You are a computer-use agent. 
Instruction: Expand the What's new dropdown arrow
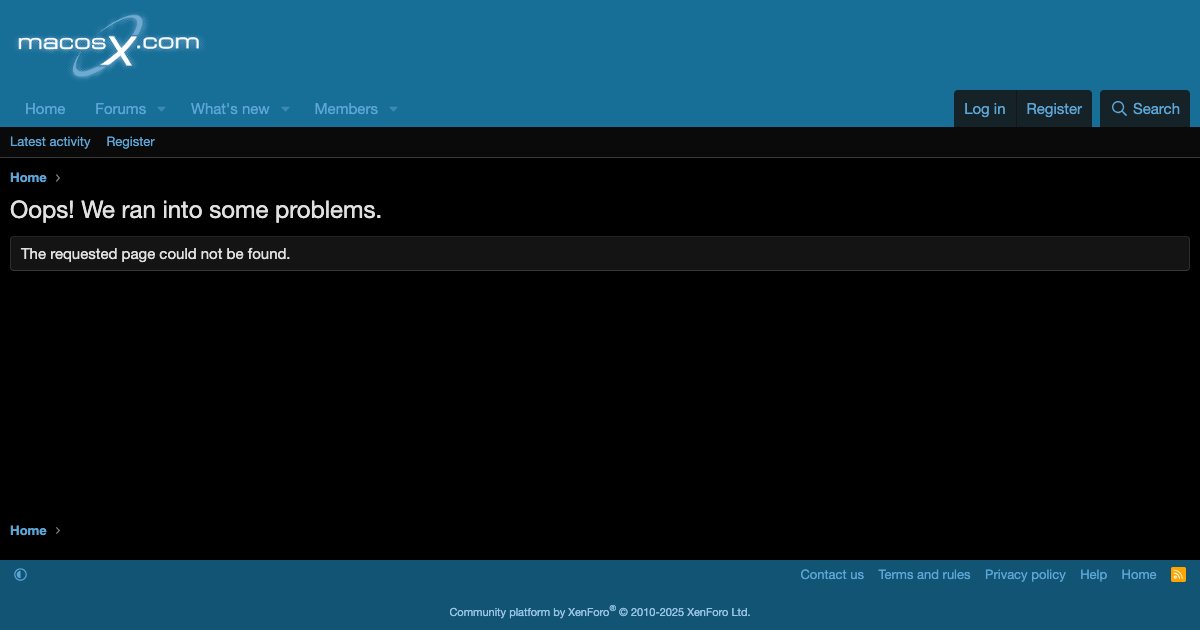point(285,109)
